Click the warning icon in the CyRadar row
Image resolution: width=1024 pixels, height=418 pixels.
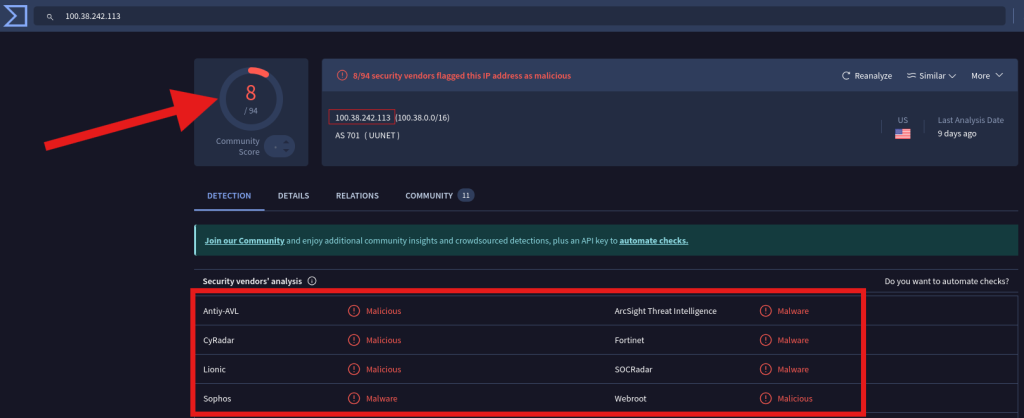tap(354, 340)
